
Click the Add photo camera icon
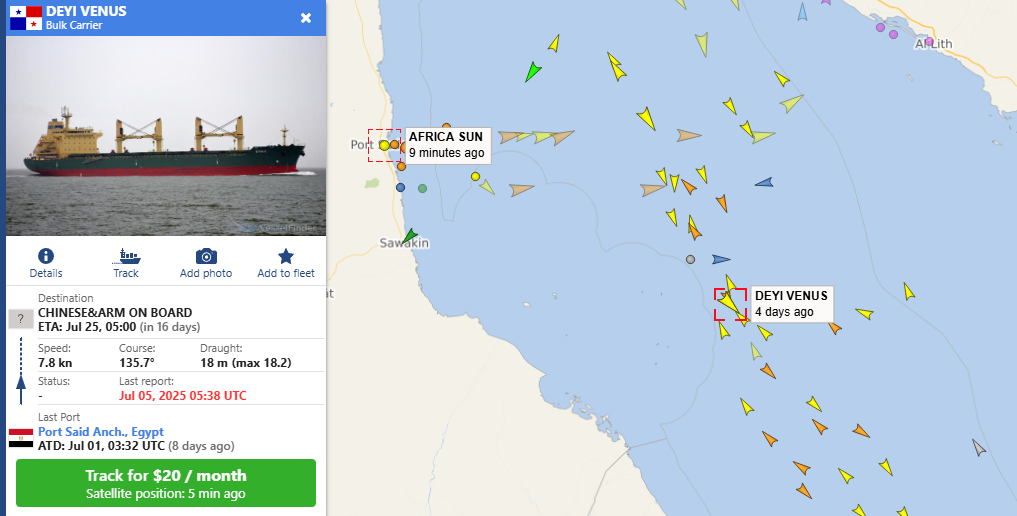click(x=206, y=256)
